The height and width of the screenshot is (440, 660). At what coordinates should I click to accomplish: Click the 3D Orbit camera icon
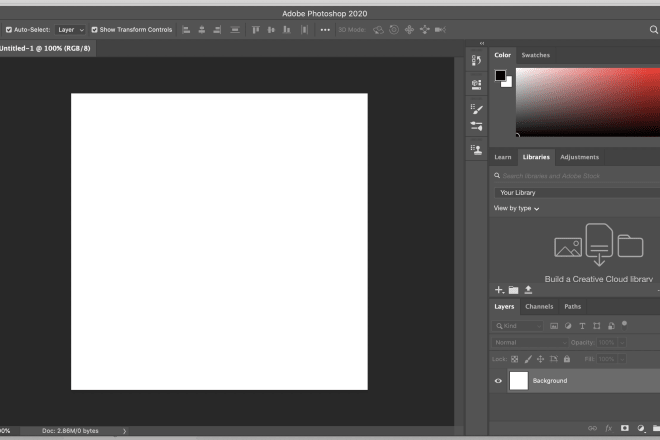click(x=378, y=30)
